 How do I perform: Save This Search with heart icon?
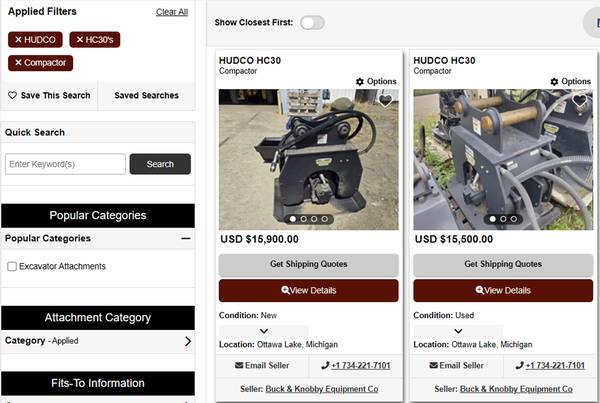tap(49, 95)
